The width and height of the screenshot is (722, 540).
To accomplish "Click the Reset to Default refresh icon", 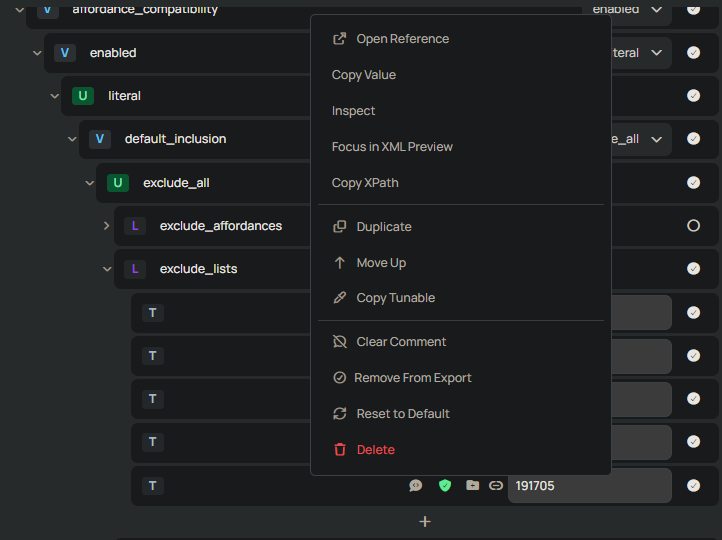I will [x=340, y=414].
